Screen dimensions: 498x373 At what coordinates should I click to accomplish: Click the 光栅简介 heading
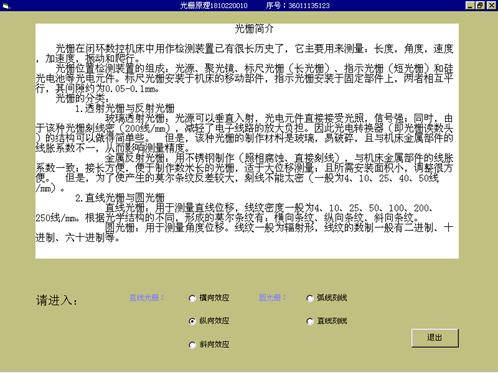pyautogui.click(x=254, y=29)
